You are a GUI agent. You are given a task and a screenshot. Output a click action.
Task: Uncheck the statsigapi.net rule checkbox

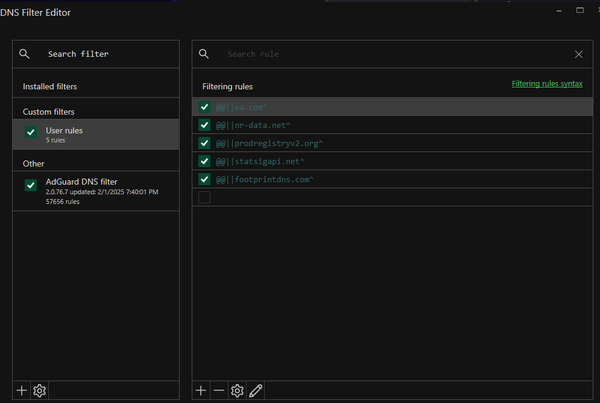pos(204,161)
